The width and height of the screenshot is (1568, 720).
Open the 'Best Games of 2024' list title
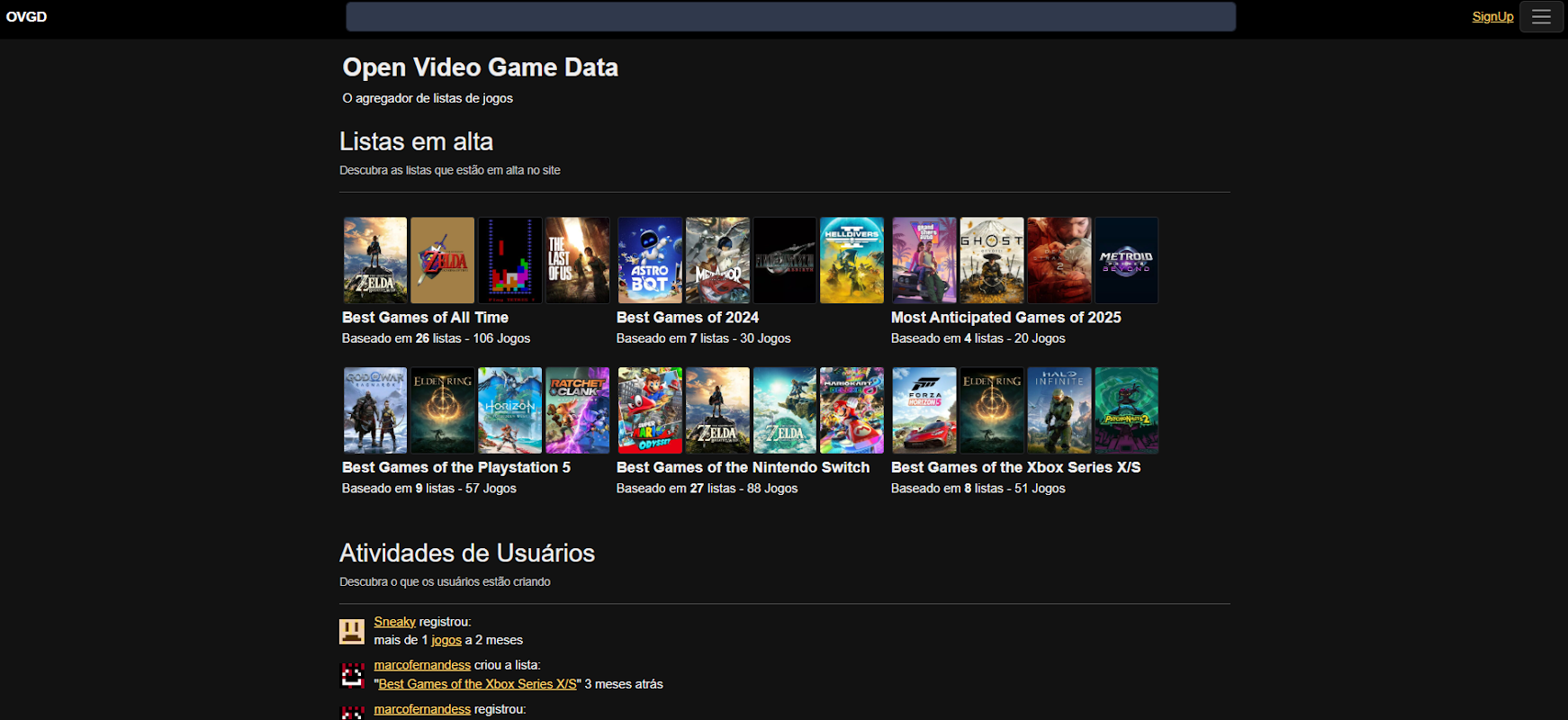point(688,318)
